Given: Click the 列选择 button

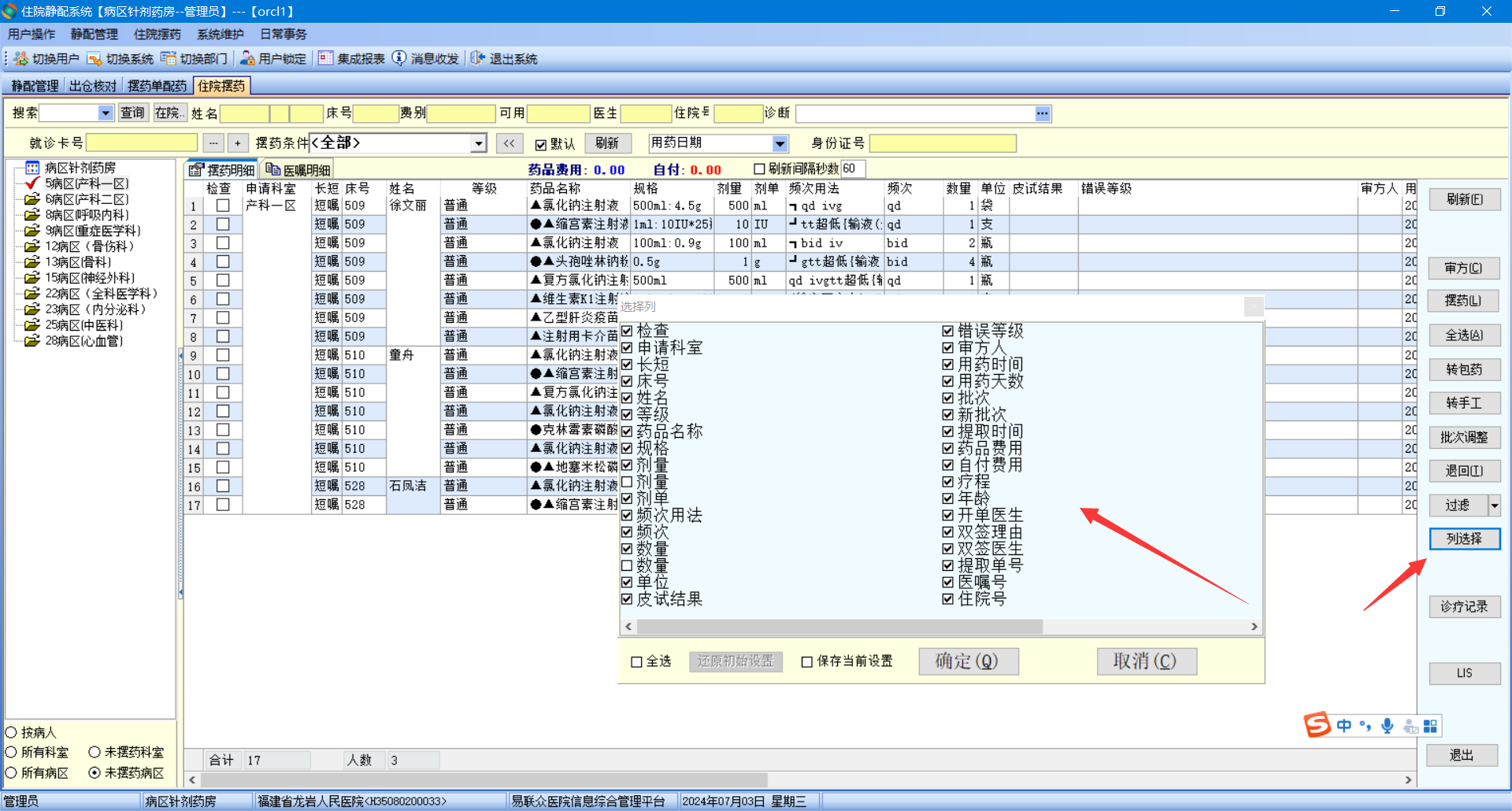Looking at the screenshot, I should (x=1464, y=539).
